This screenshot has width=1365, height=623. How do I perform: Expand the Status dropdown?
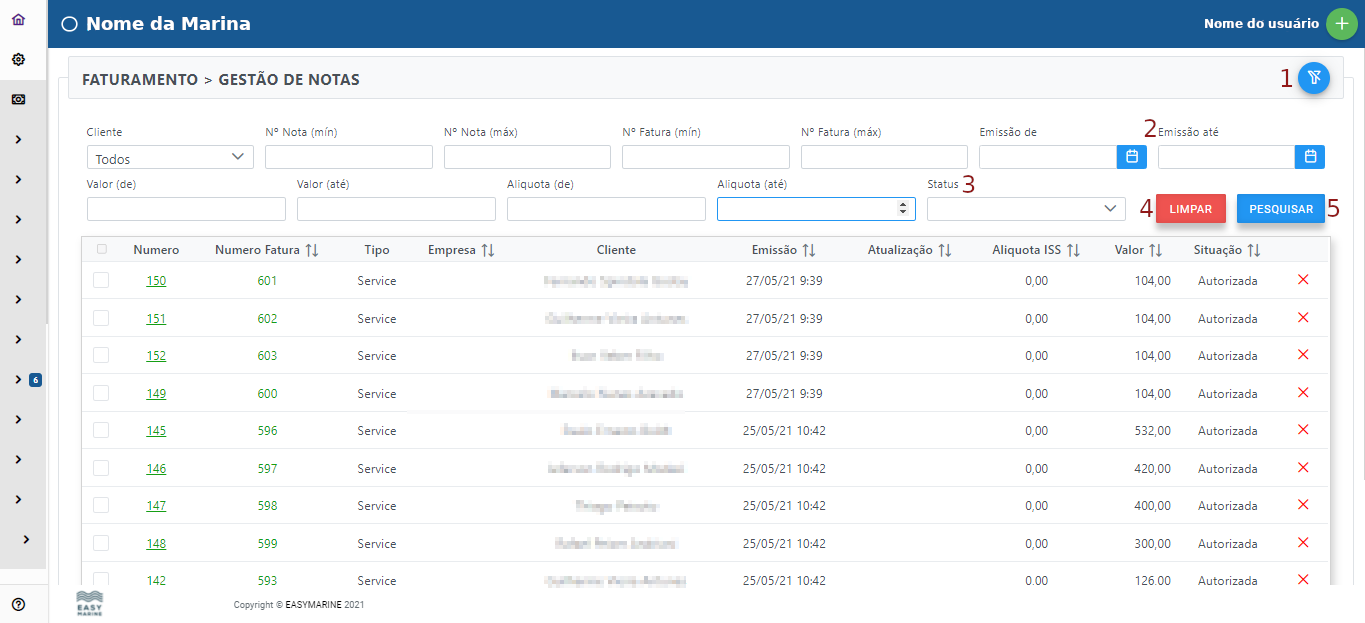(1026, 208)
